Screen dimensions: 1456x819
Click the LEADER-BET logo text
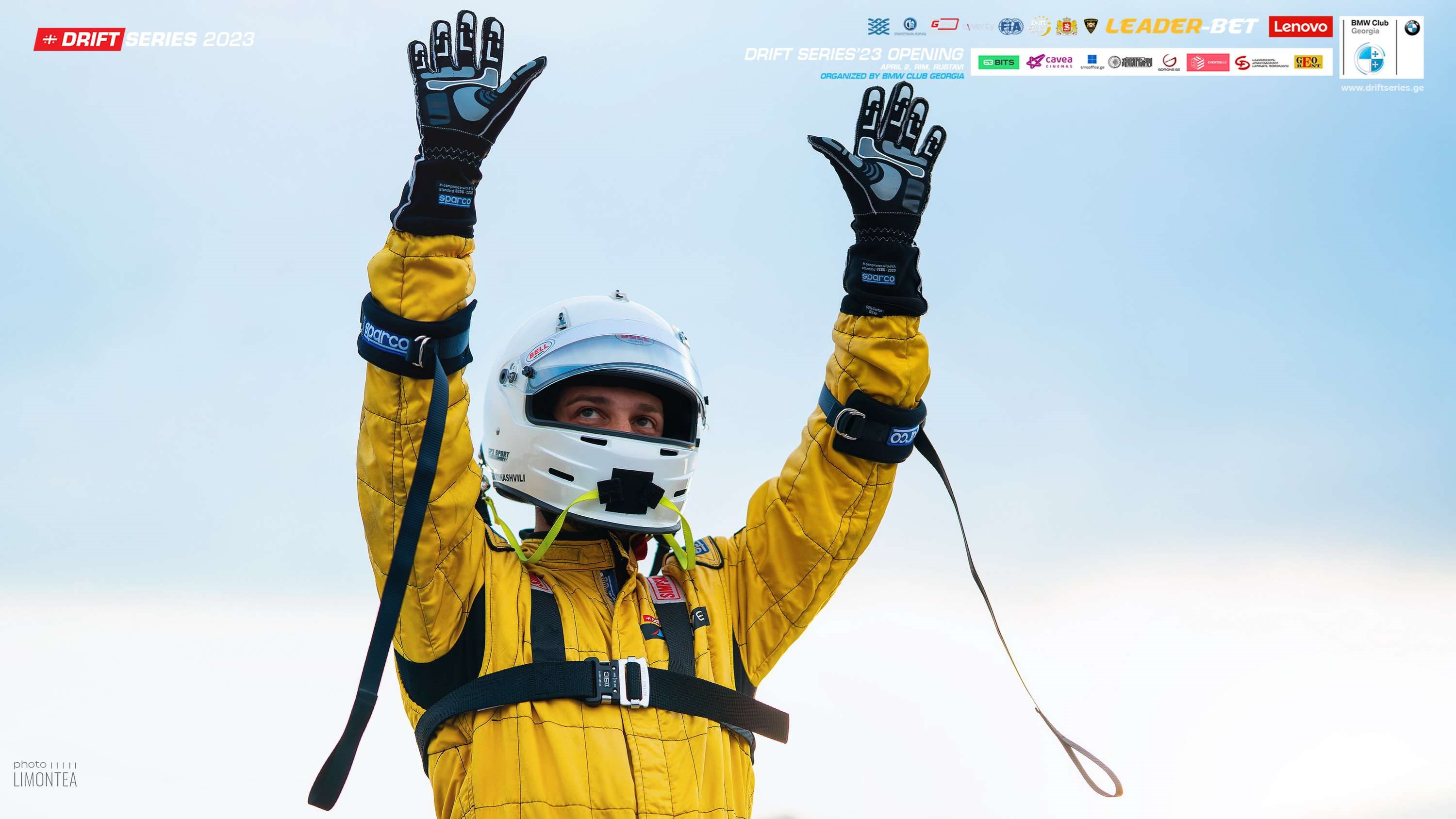[x=1181, y=27]
